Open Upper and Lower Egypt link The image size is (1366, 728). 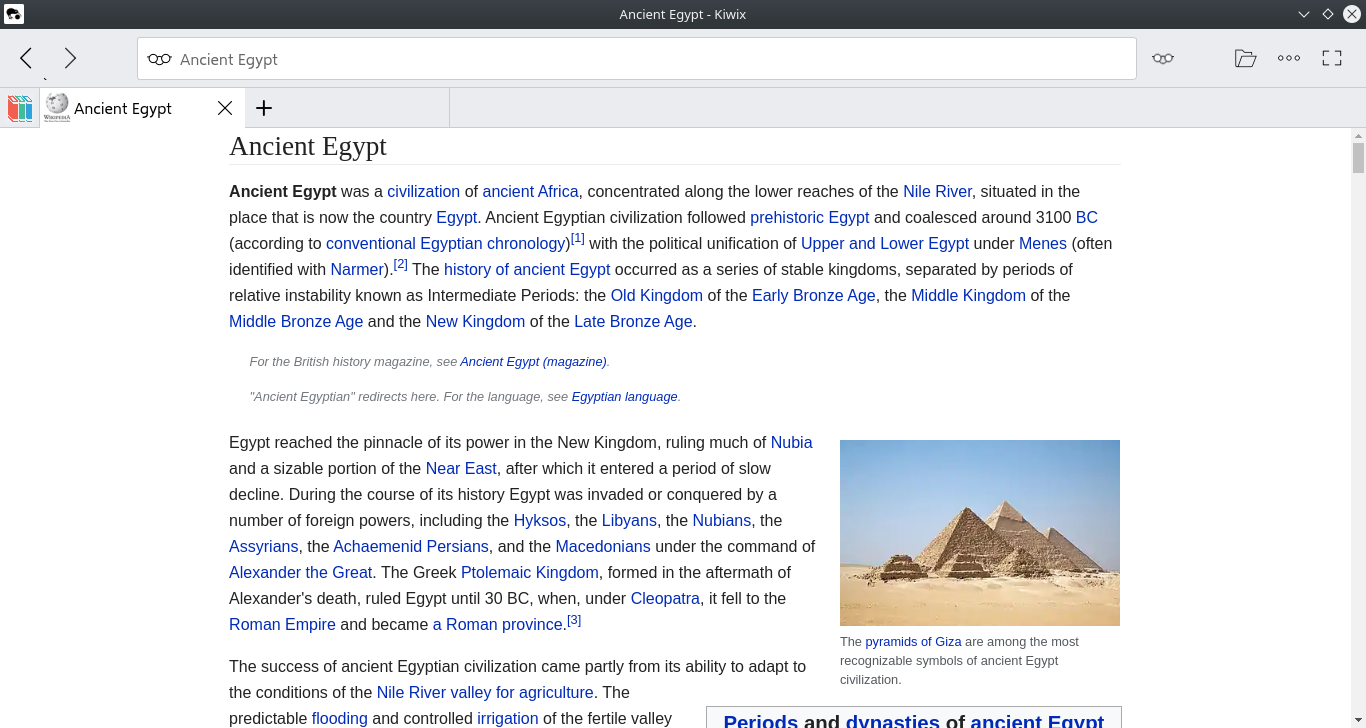[x=885, y=243]
